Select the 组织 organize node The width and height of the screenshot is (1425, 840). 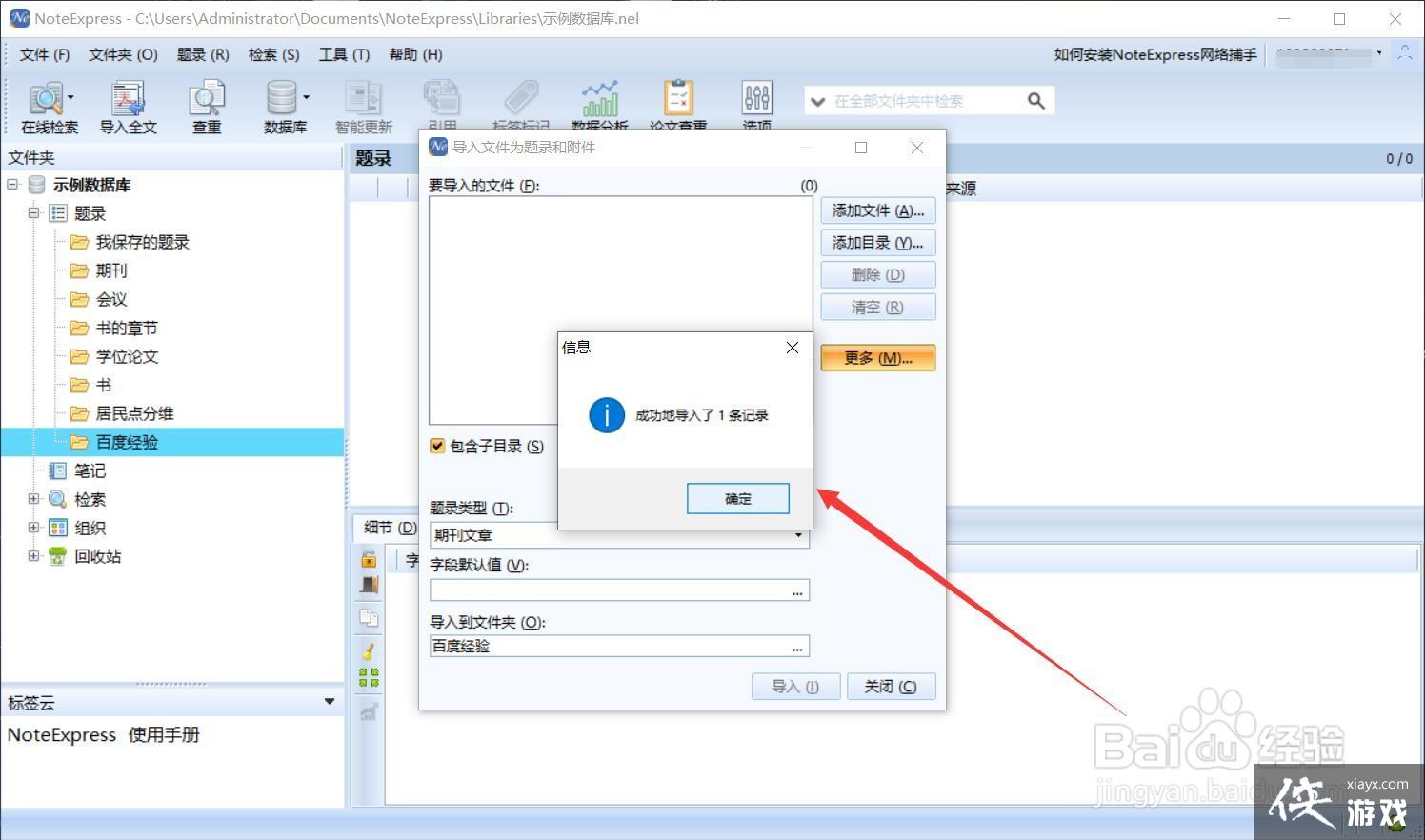pos(90,528)
